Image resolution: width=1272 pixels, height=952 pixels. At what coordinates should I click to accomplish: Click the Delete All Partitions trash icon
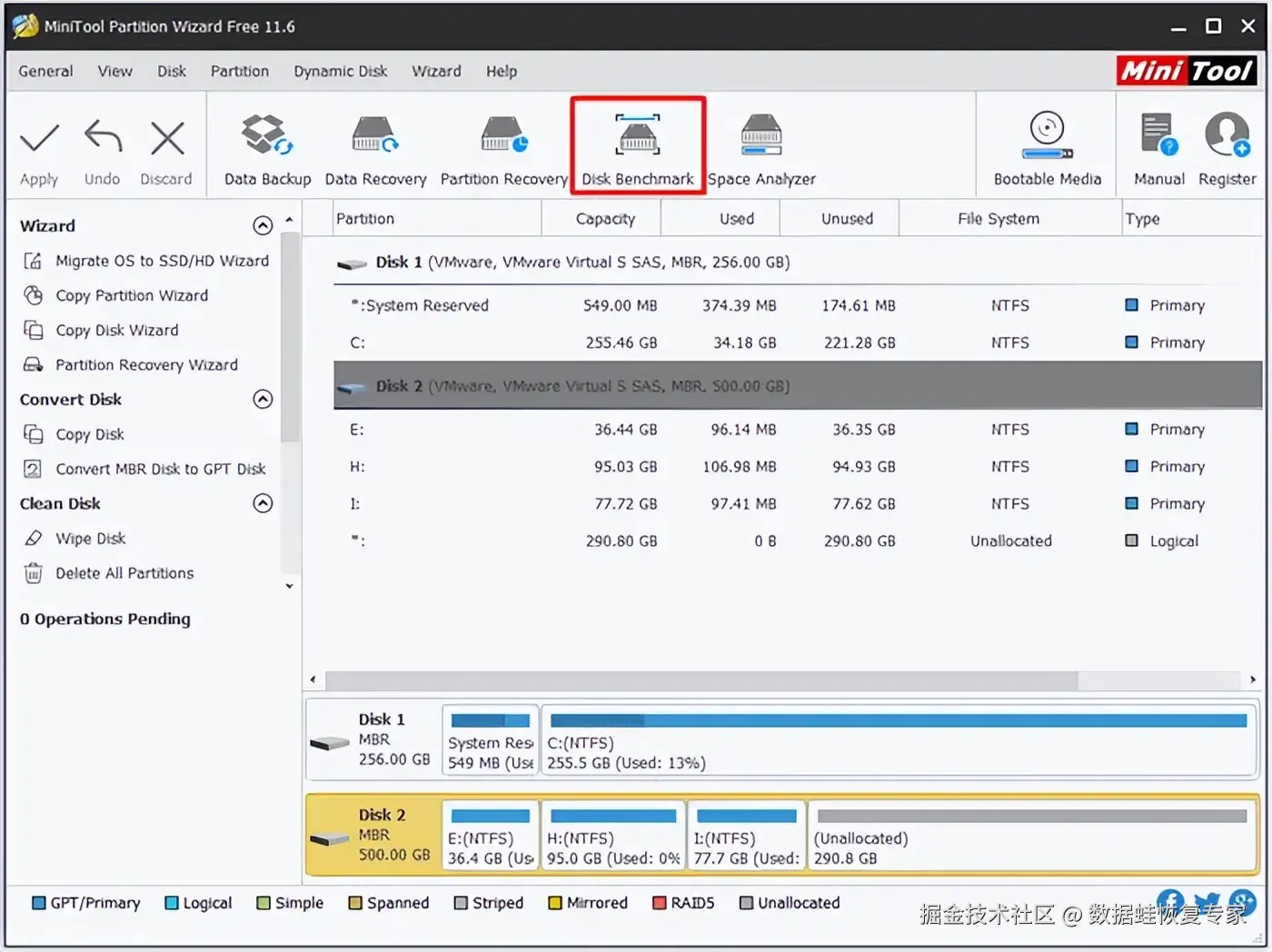tap(33, 573)
